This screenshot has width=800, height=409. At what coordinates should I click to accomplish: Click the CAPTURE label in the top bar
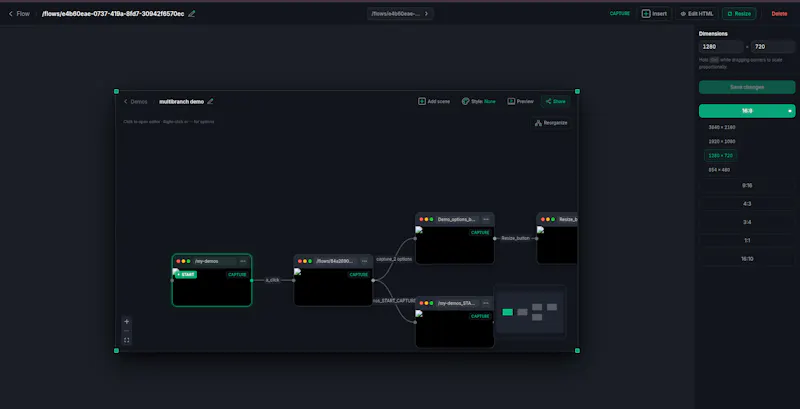point(619,14)
